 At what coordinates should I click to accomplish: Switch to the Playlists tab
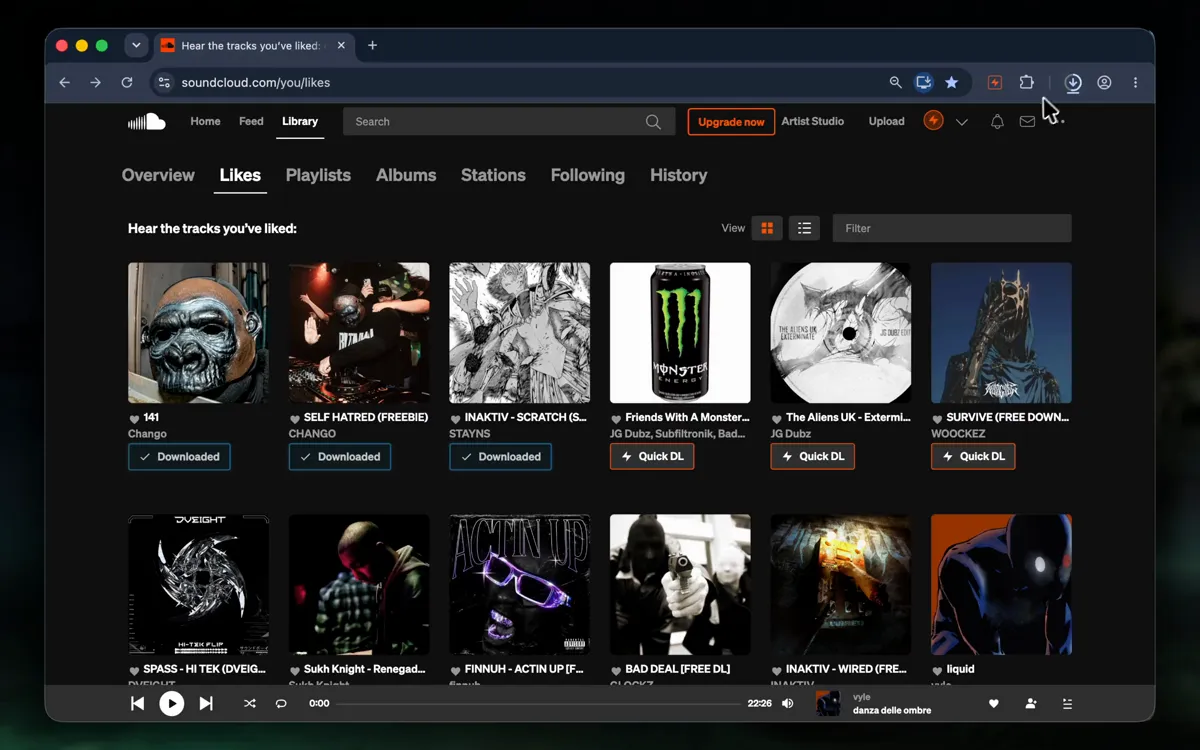pyautogui.click(x=318, y=175)
